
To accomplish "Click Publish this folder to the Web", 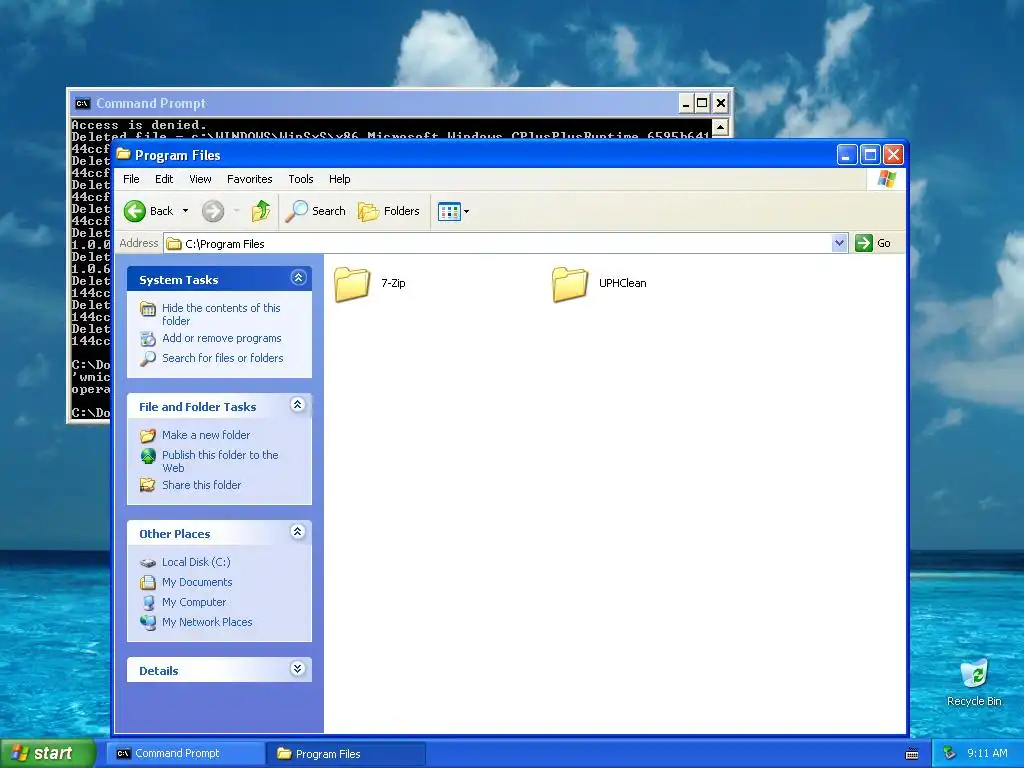I will [x=220, y=461].
